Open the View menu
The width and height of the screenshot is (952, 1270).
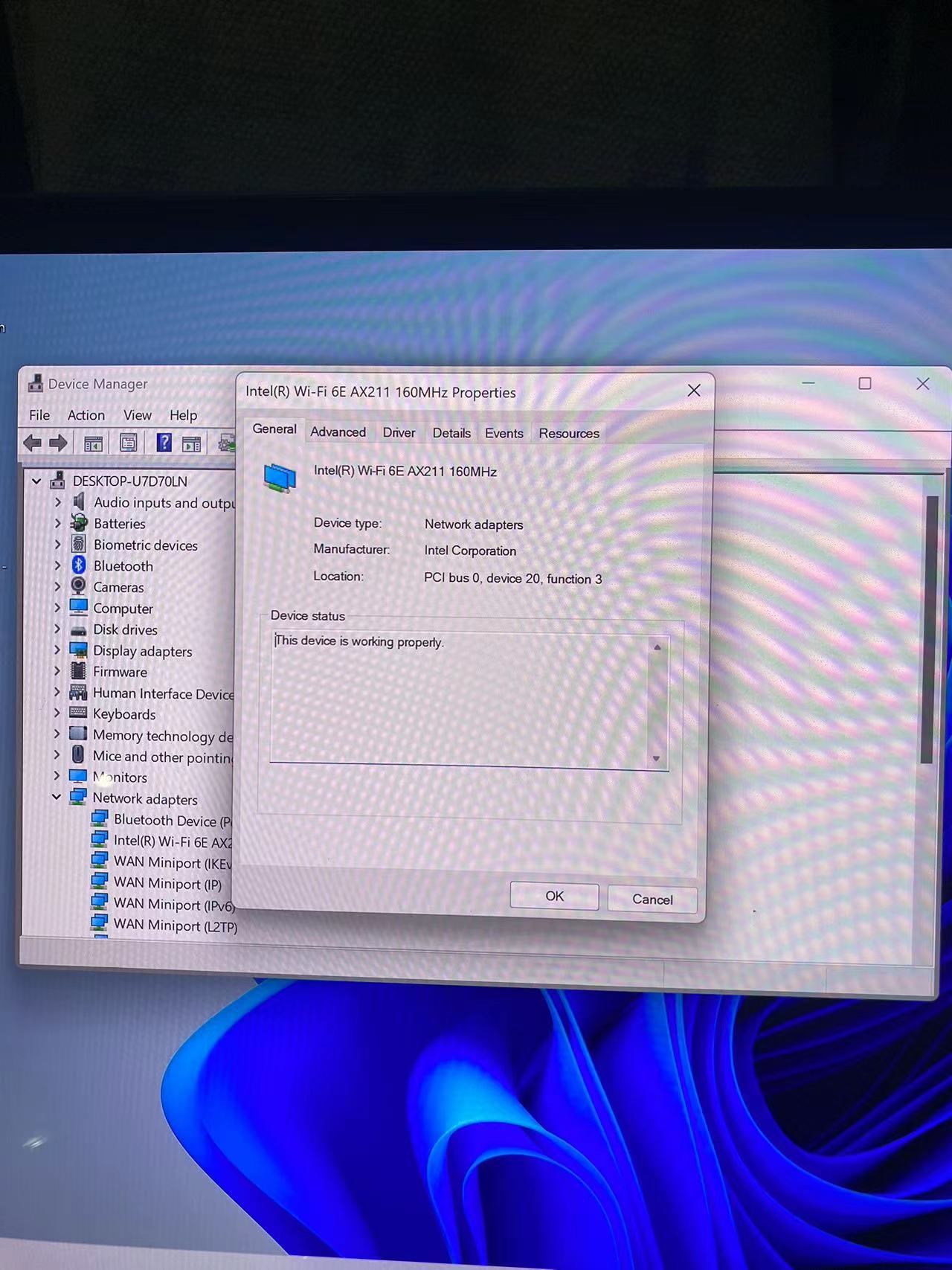point(138,415)
